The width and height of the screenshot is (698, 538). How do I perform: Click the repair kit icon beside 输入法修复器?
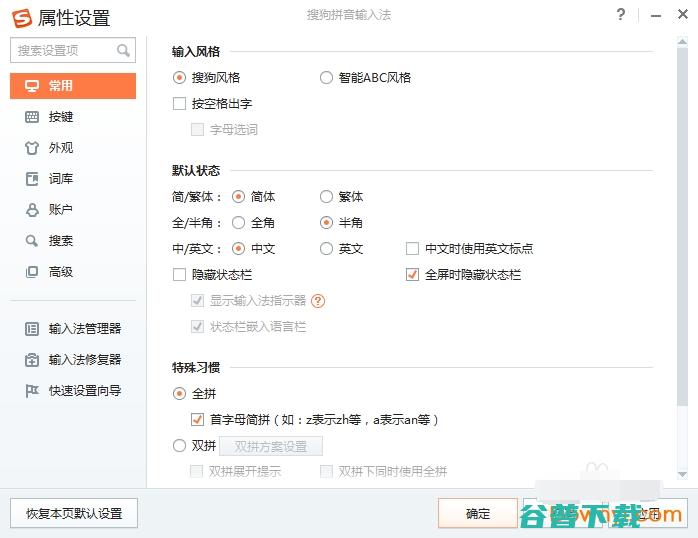tap(32, 360)
